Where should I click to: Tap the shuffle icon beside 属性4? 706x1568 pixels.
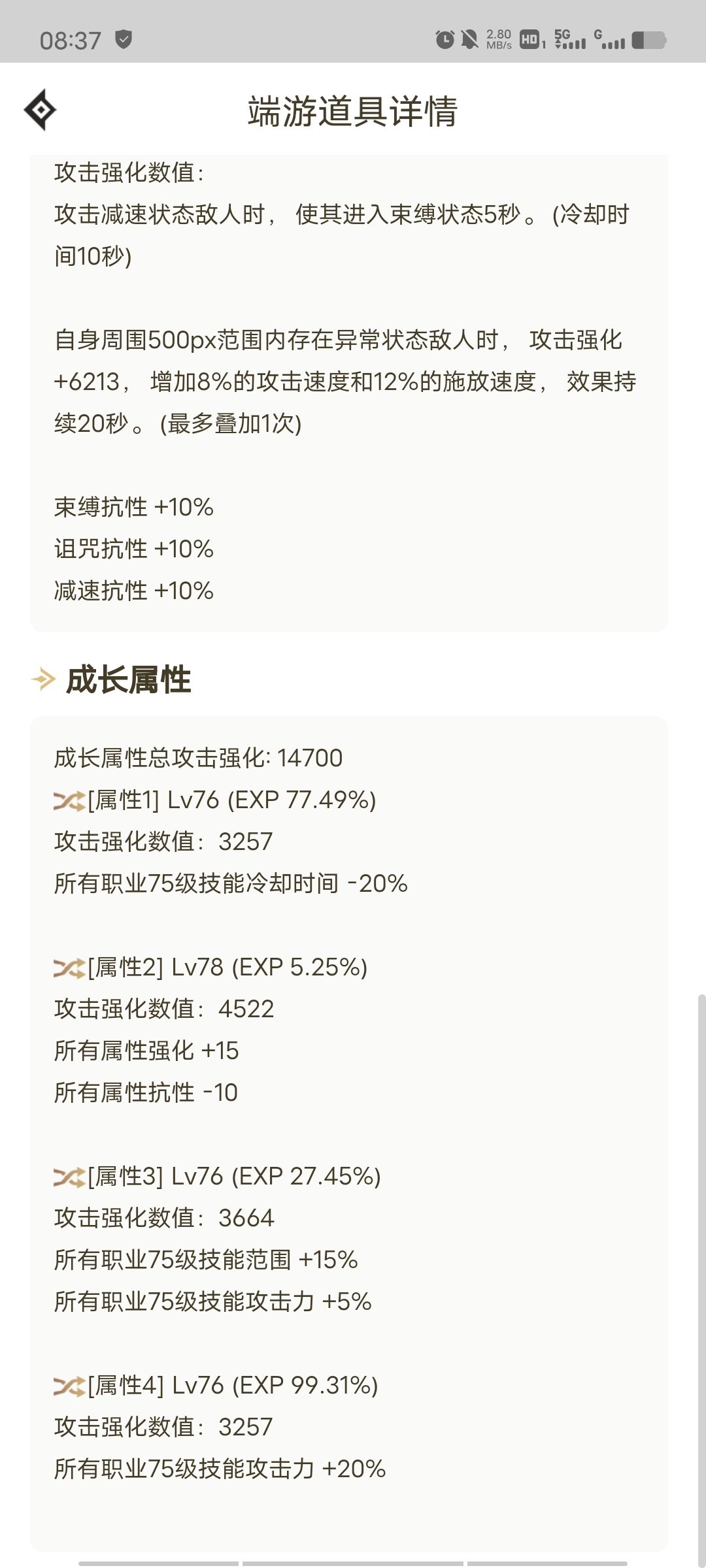coord(69,1386)
